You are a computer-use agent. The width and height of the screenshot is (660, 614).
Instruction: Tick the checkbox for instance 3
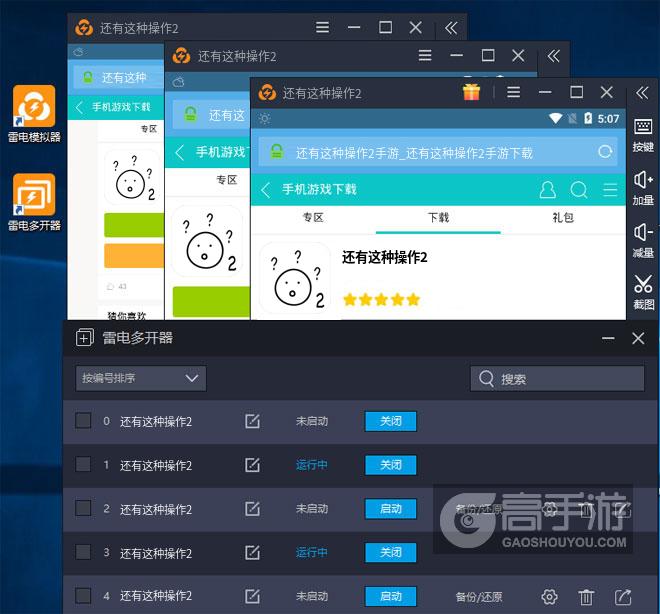click(x=83, y=552)
